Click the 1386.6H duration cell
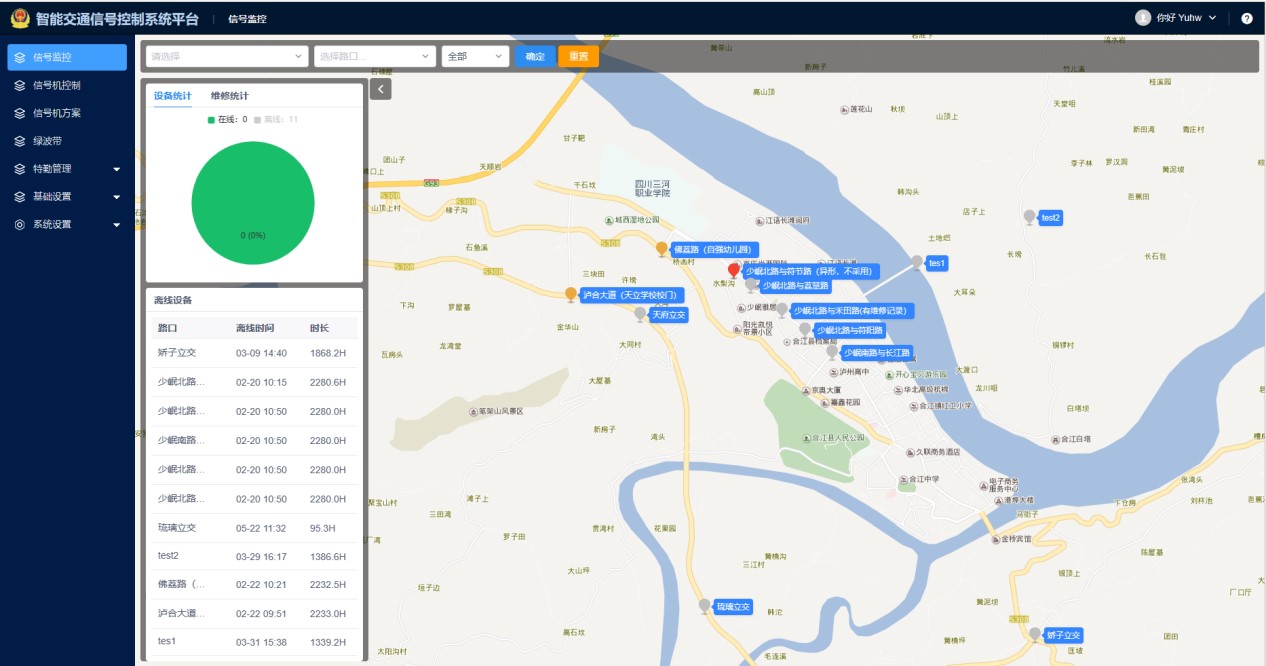Viewport: 1266px width, 666px height. click(x=328, y=556)
